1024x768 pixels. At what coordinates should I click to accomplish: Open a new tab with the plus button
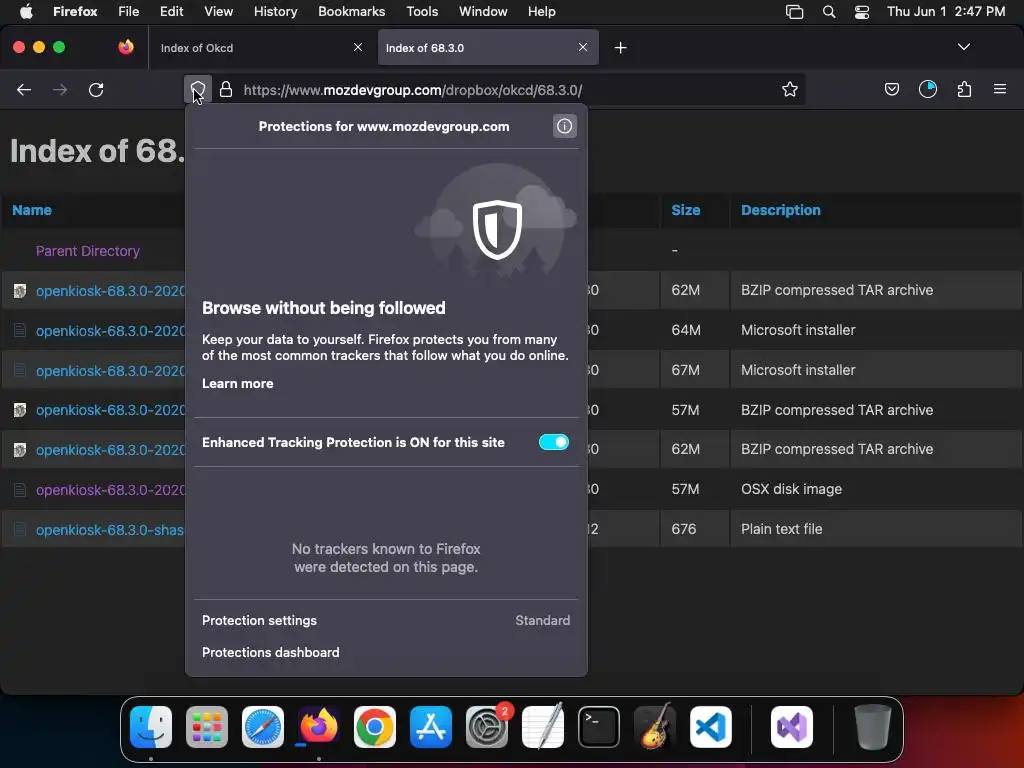tap(620, 48)
